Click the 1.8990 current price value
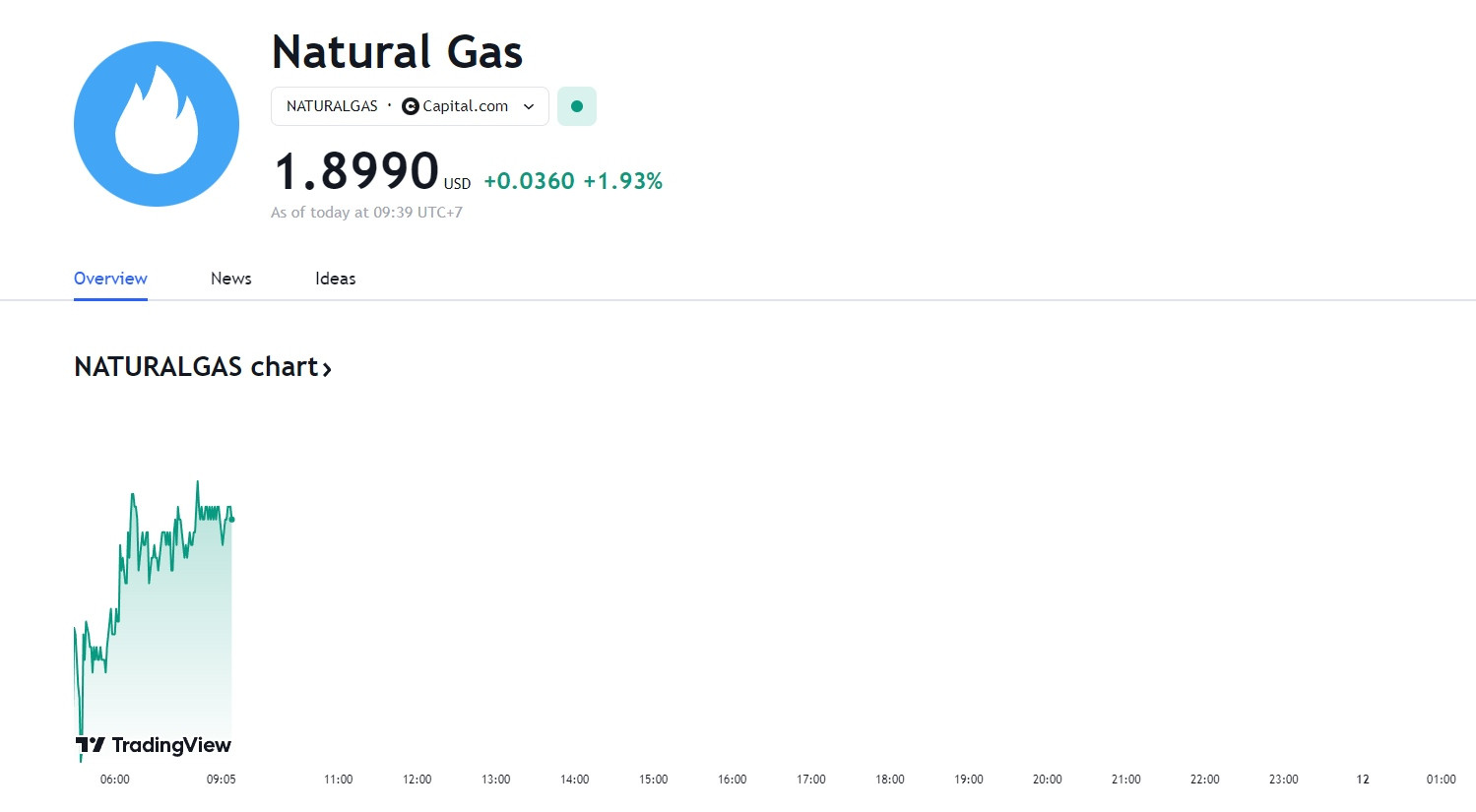This screenshot has width=1476, height=812. pyautogui.click(x=356, y=171)
